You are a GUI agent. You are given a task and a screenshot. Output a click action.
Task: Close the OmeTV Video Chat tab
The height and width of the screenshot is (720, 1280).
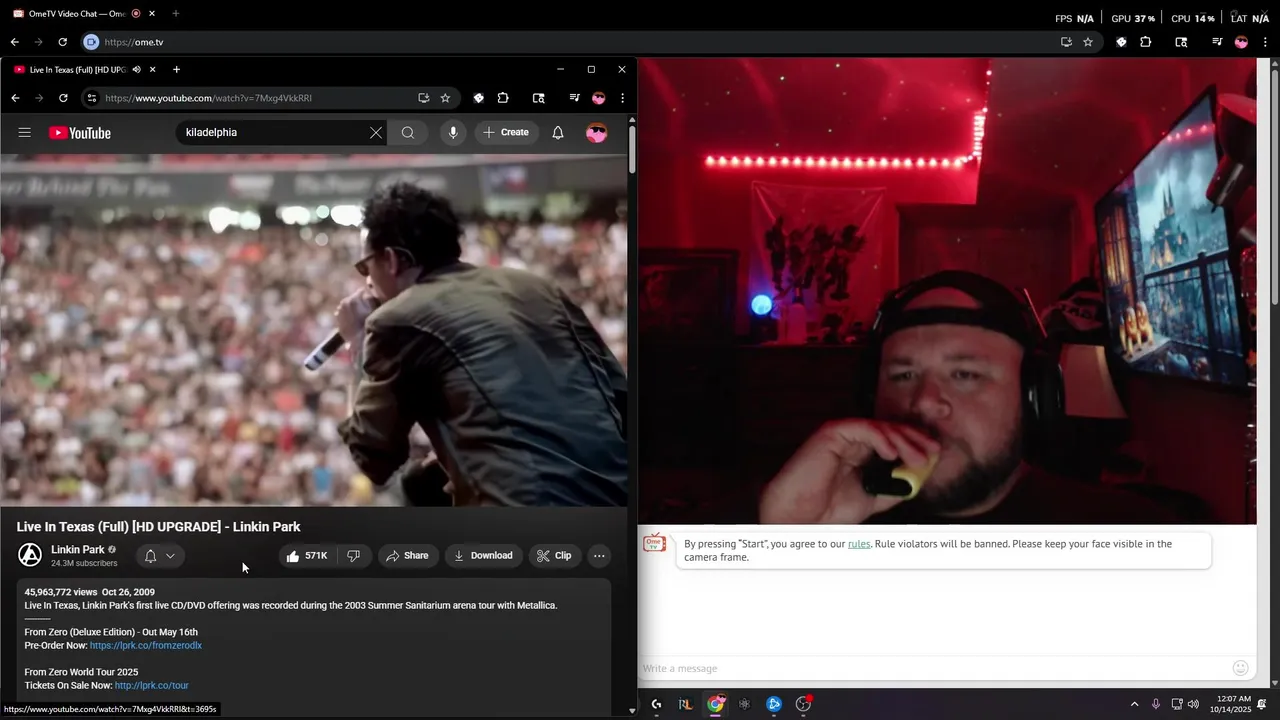[152, 14]
